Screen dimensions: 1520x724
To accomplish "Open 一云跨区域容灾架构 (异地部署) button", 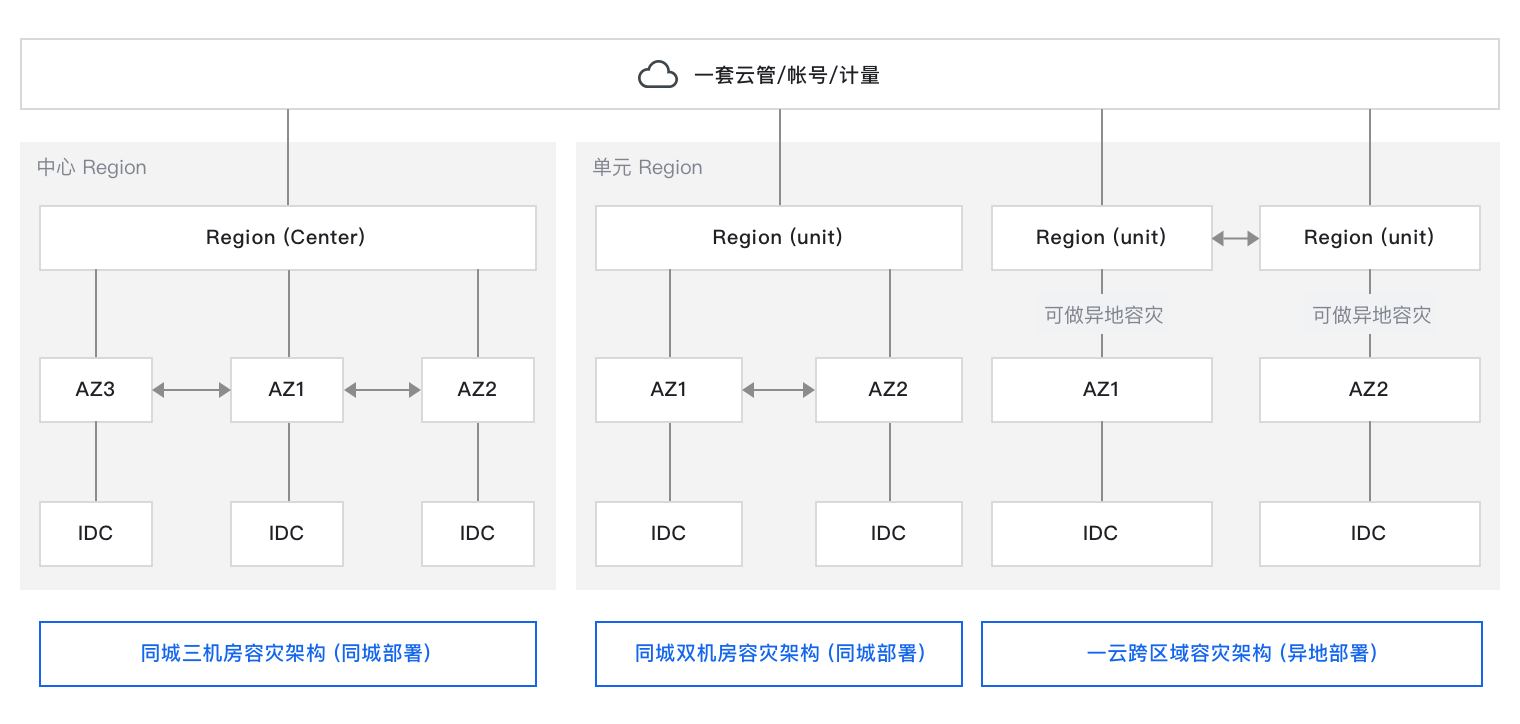I will (x=1231, y=654).
